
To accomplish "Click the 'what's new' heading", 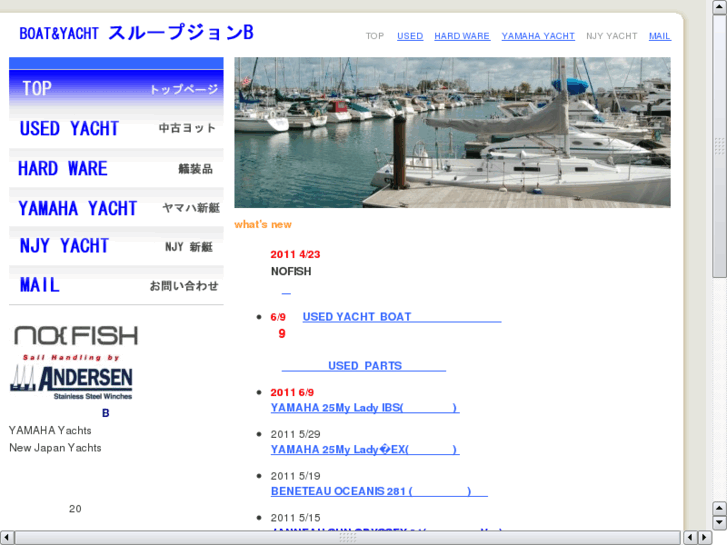I will 263,224.
